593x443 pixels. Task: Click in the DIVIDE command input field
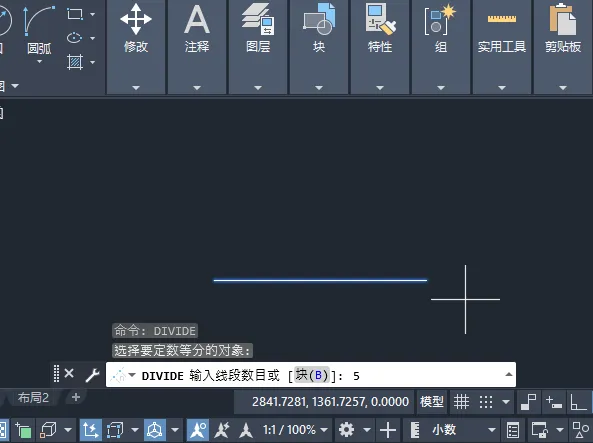pos(311,375)
